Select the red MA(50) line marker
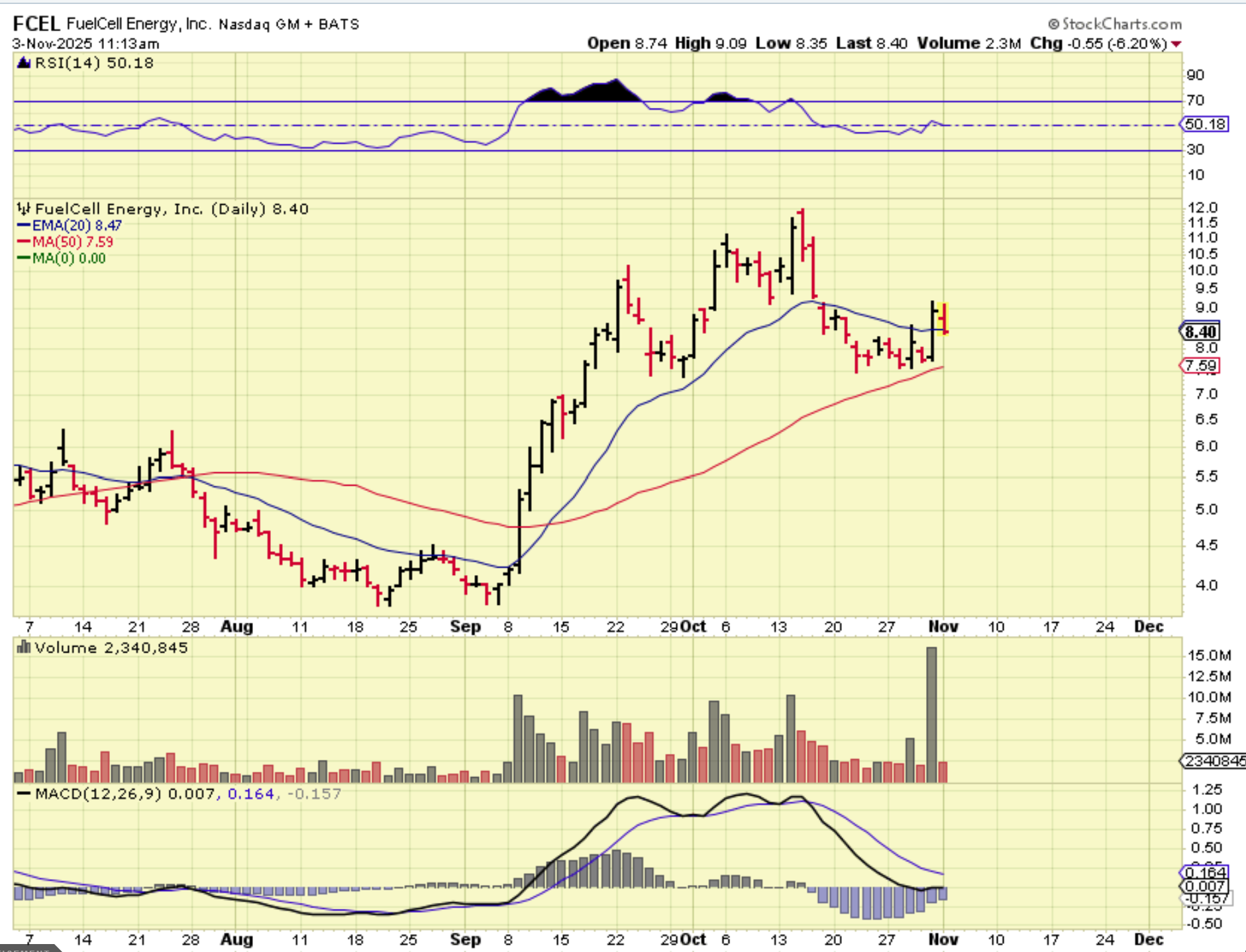1246x952 pixels. [x=24, y=242]
